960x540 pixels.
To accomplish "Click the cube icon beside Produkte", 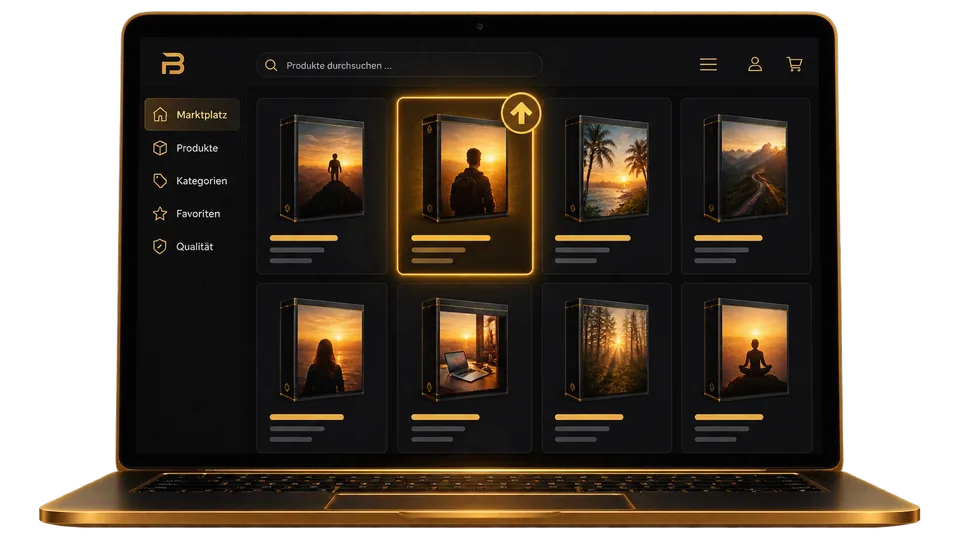I will pos(160,148).
